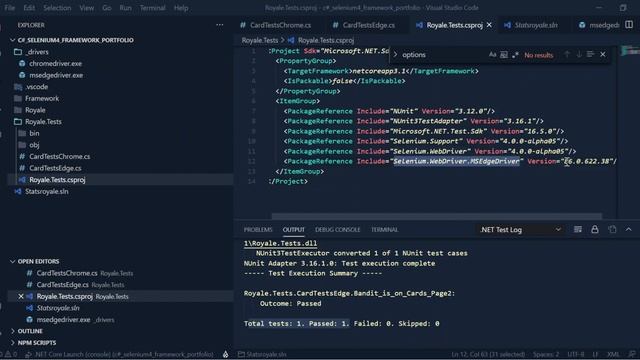Click the Royale.Tests breadcrumb
Screen dimensions: 640x360
point(260,40)
